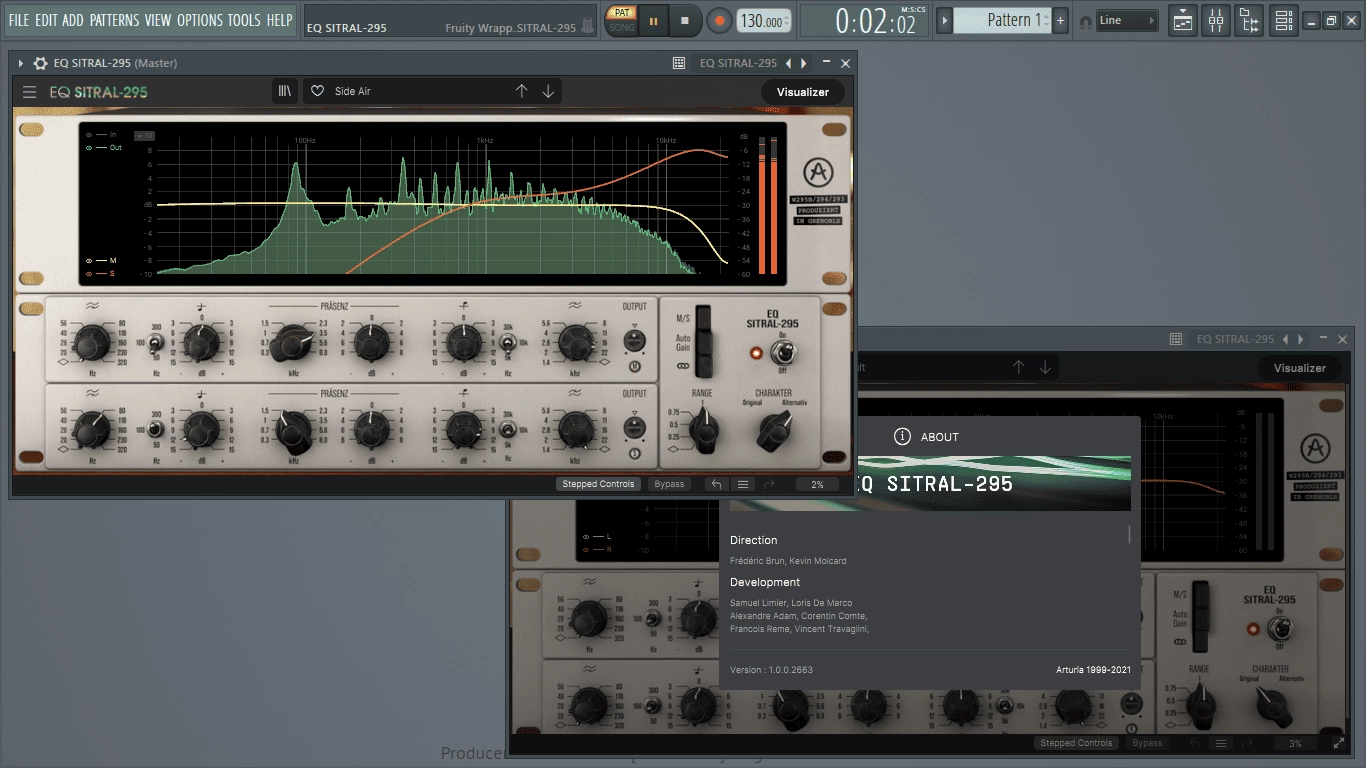Click the About dialog scrollbar

[1130, 534]
